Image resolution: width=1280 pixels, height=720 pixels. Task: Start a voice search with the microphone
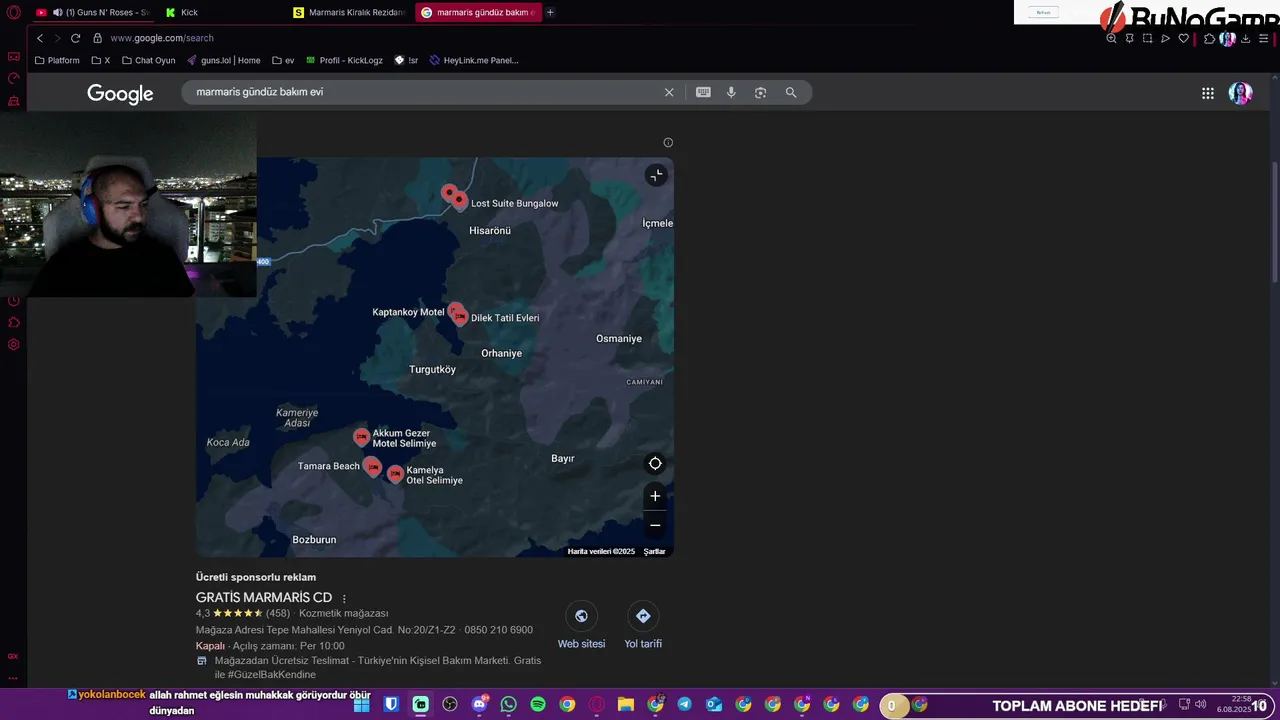731,92
